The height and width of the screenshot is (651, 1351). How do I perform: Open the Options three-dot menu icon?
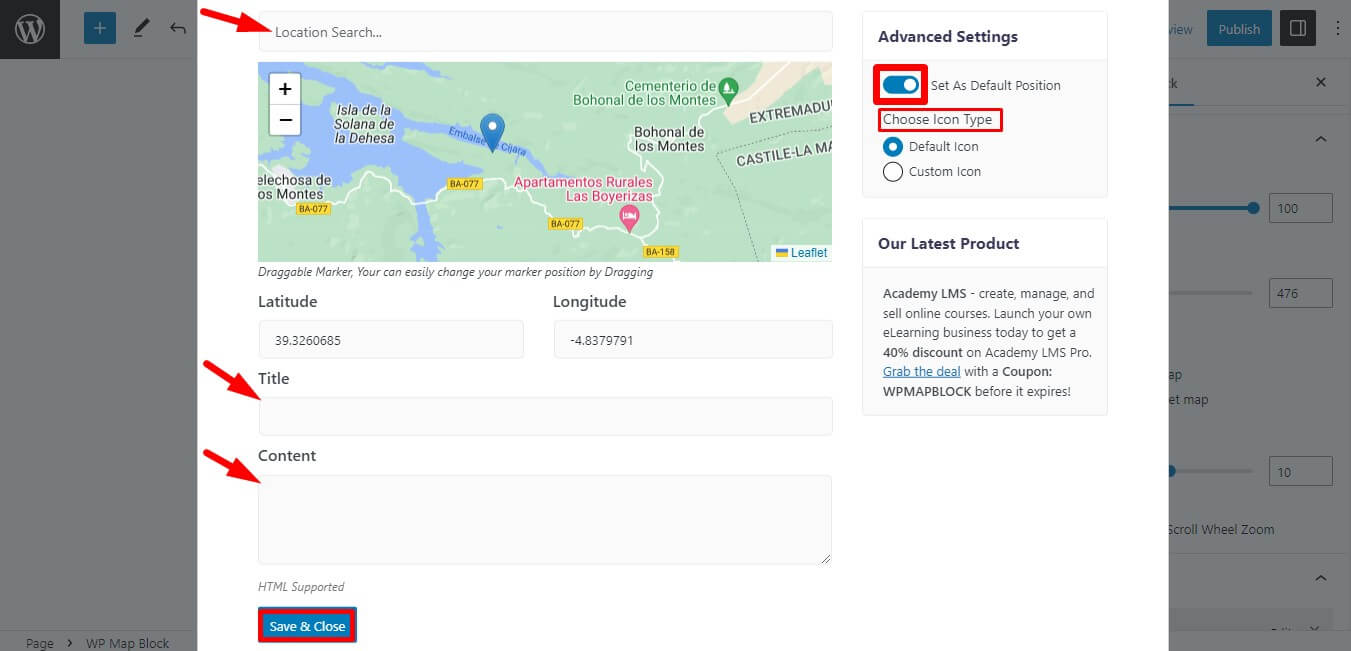point(1338,28)
